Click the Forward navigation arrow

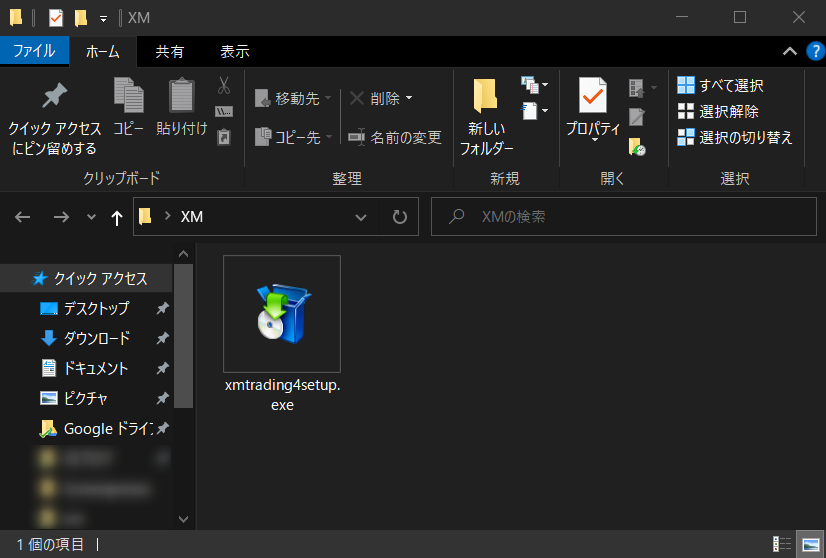[61, 217]
